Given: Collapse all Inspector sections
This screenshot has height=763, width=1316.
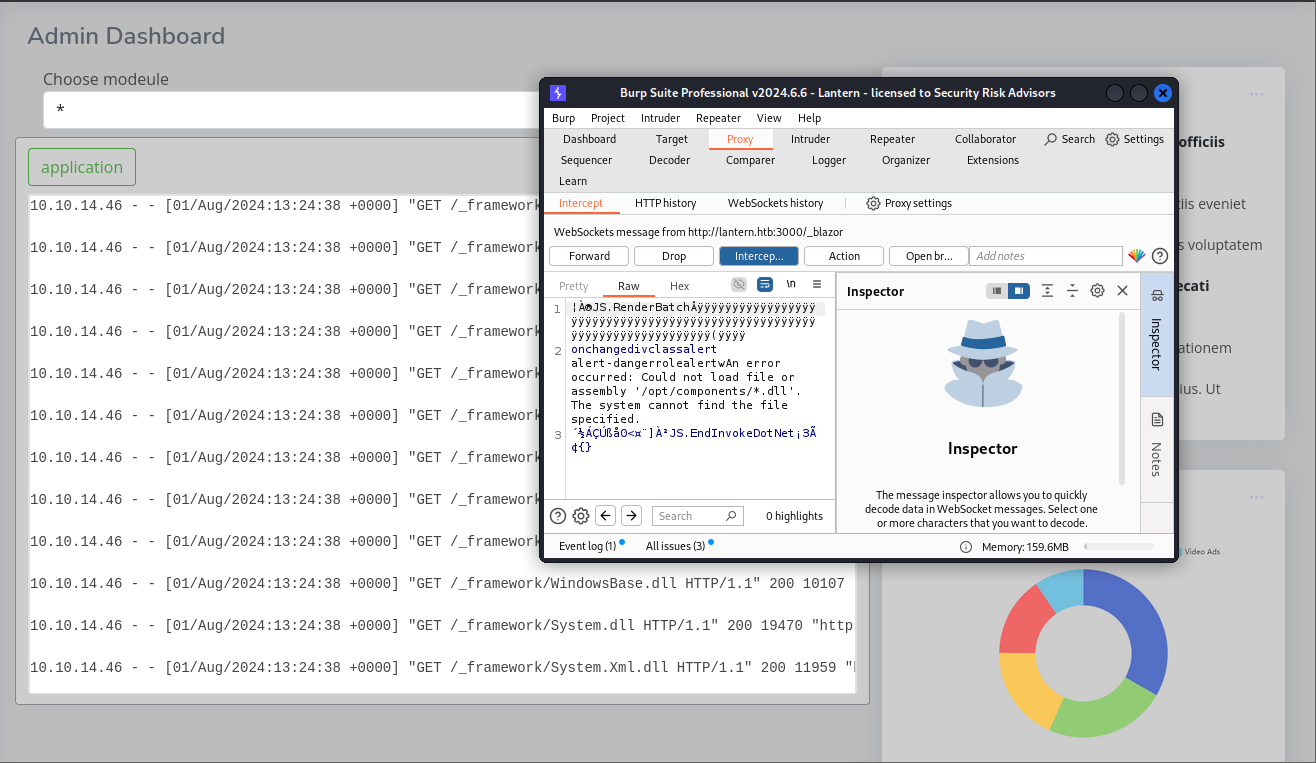Looking at the screenshot, I should pos(1072,291).
